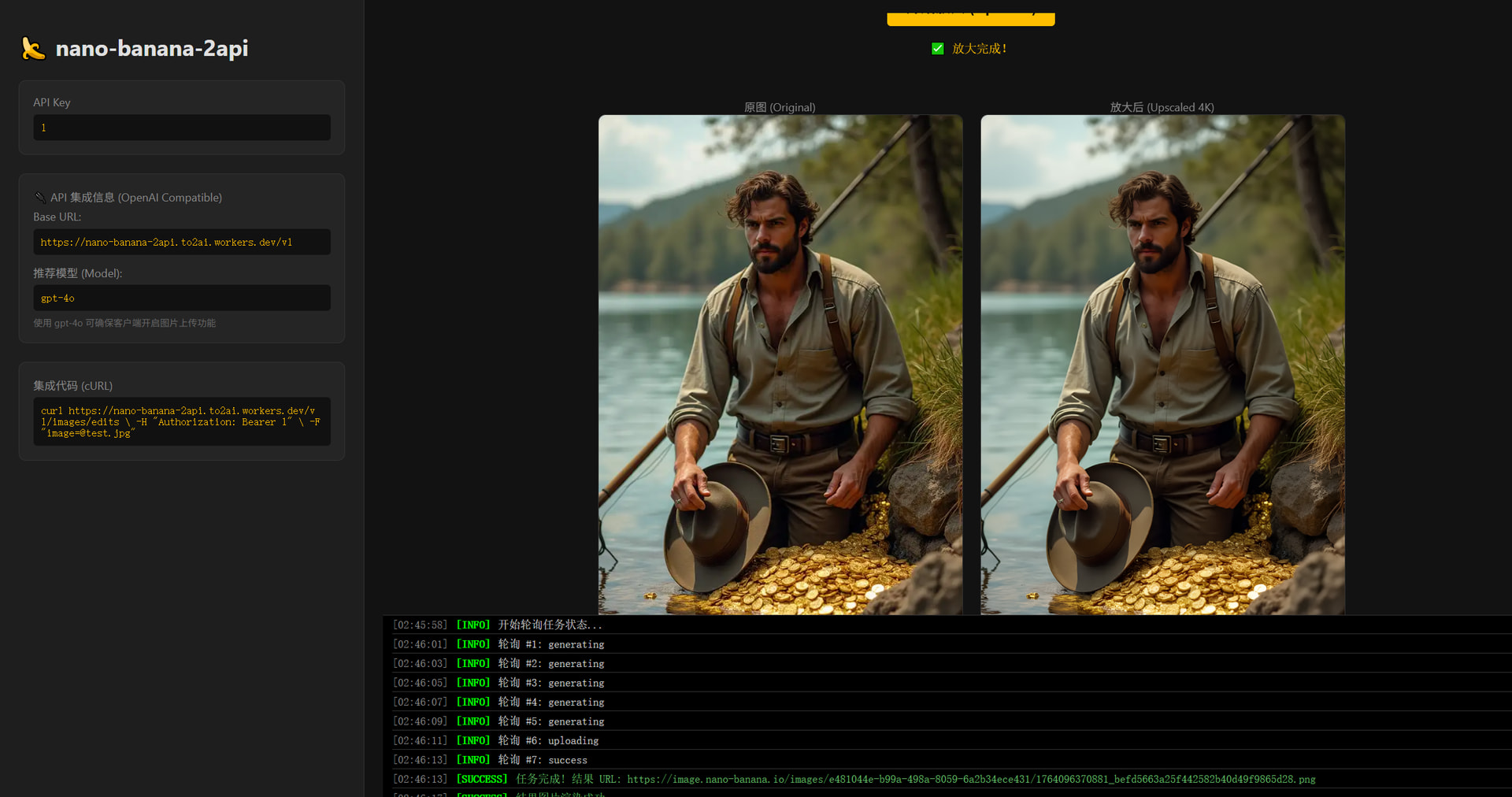1512x797 pixels.
Task: Select the gpt-4o model field
Action: (182, 298)
